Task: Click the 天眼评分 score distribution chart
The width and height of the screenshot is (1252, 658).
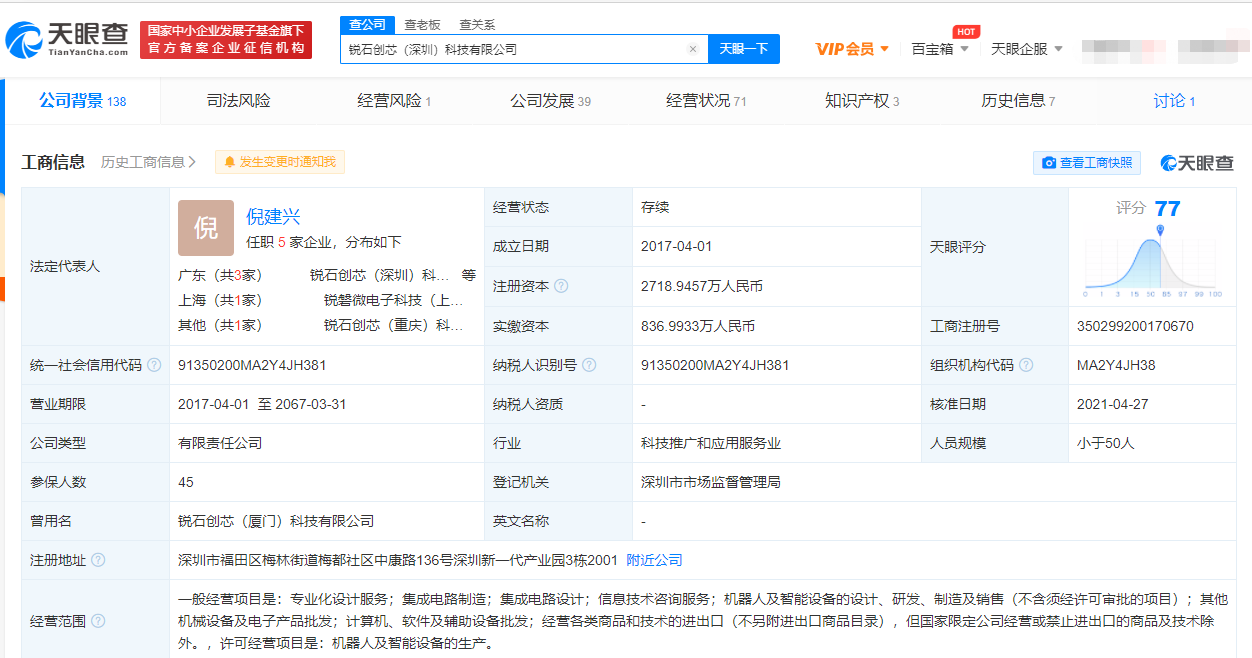Action: (1153, 262)
